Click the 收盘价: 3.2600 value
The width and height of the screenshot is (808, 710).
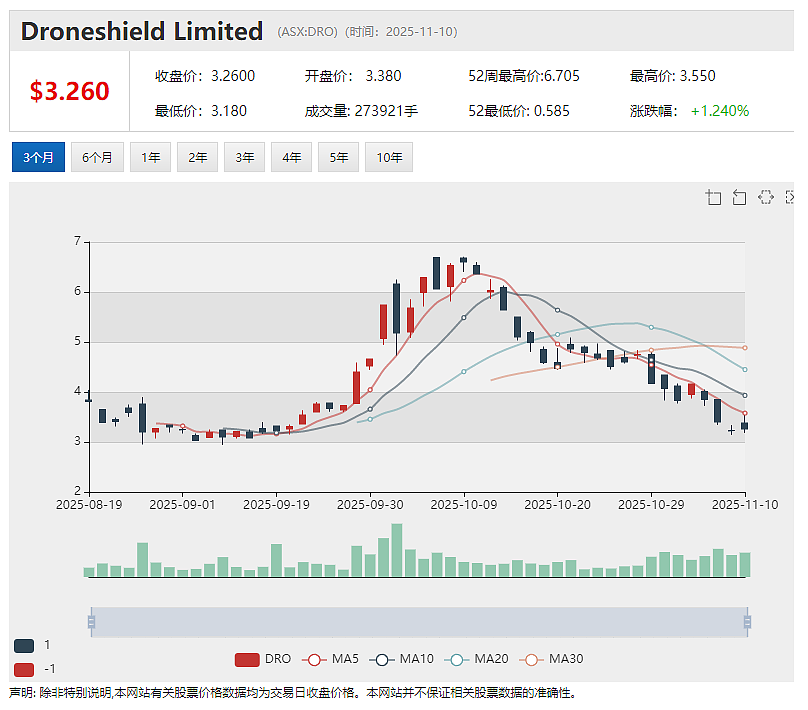point(205,76)
